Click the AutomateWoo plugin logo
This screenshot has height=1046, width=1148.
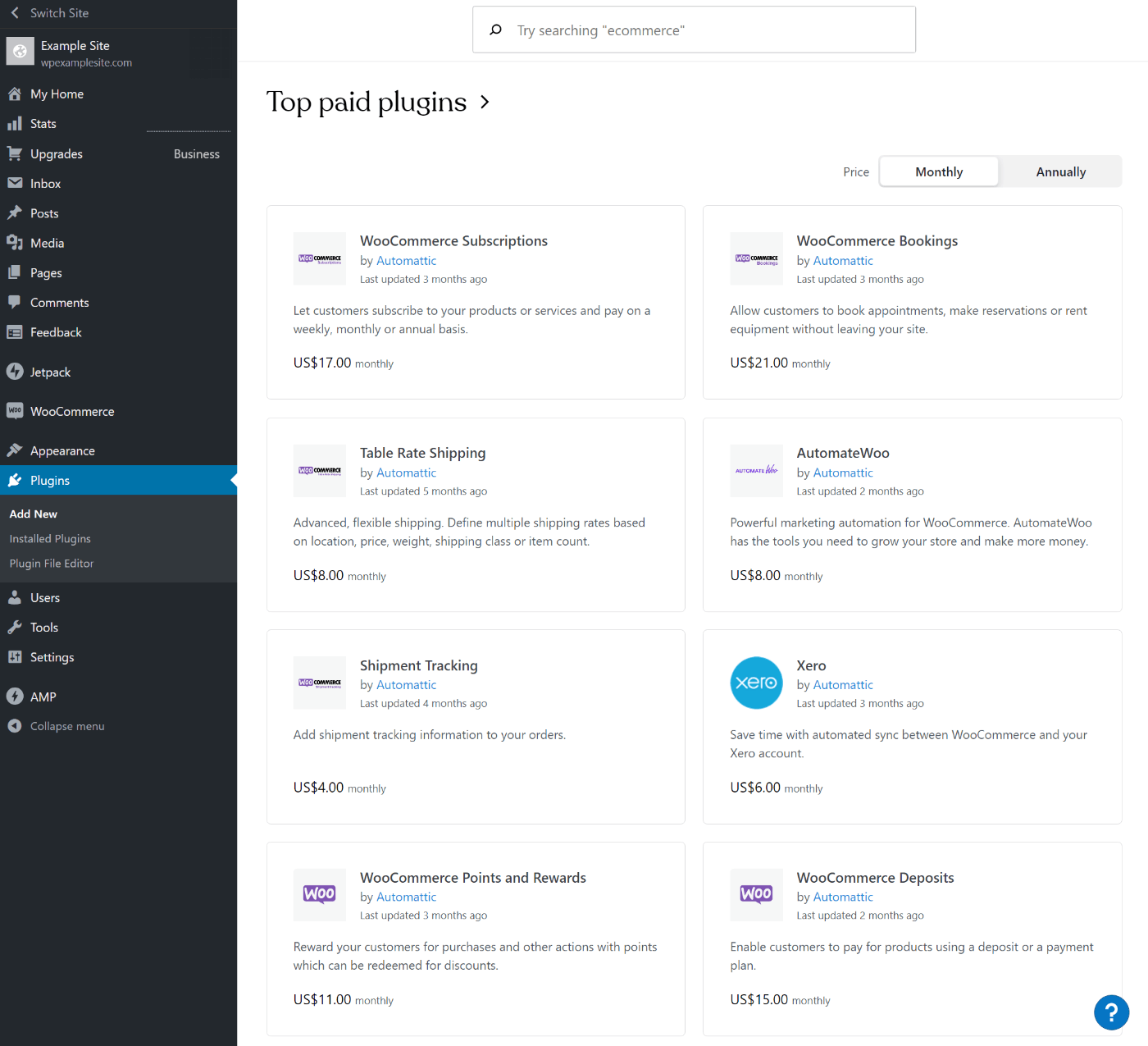click(x=757, y=471)
